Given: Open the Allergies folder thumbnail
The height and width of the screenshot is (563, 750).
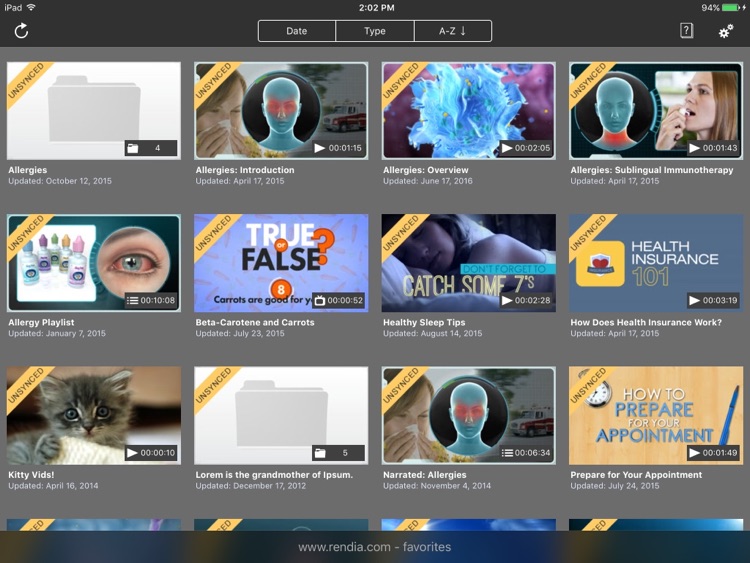Looking at the screenshot, I should [94, 110].
